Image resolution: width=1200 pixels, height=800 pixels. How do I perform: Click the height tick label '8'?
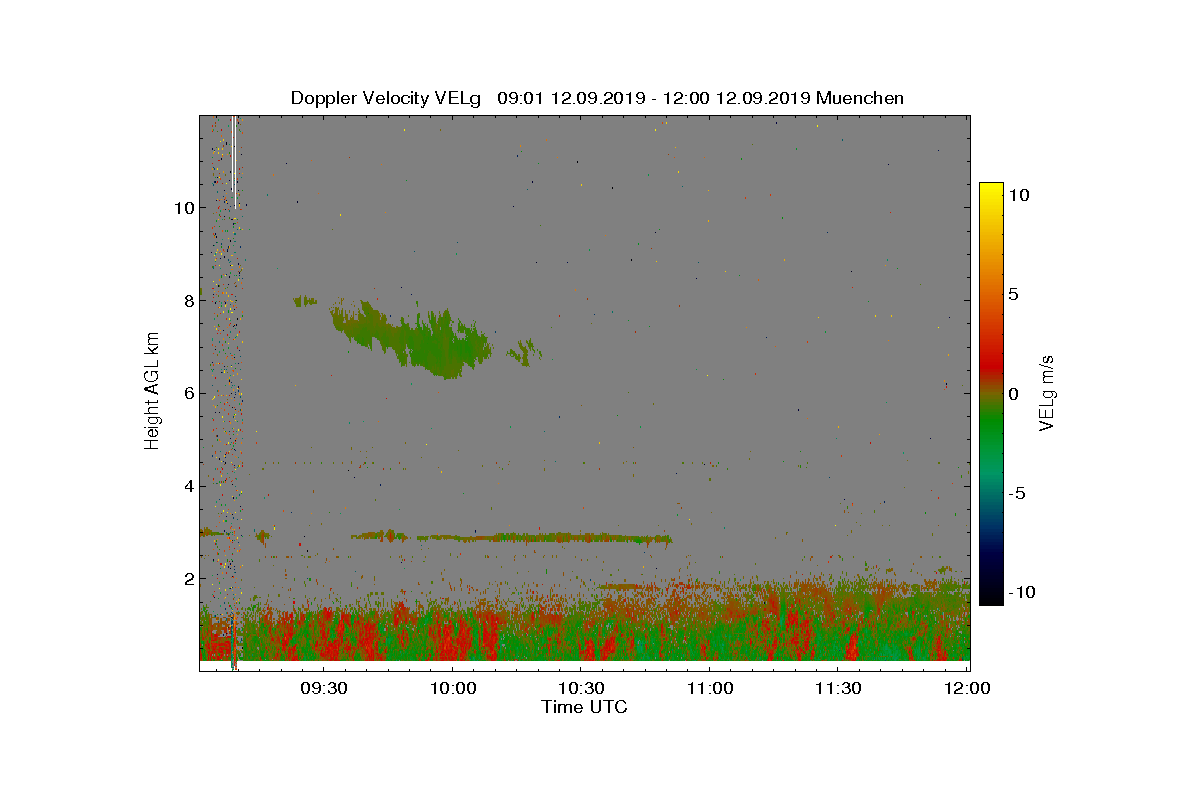click(187, 300)
